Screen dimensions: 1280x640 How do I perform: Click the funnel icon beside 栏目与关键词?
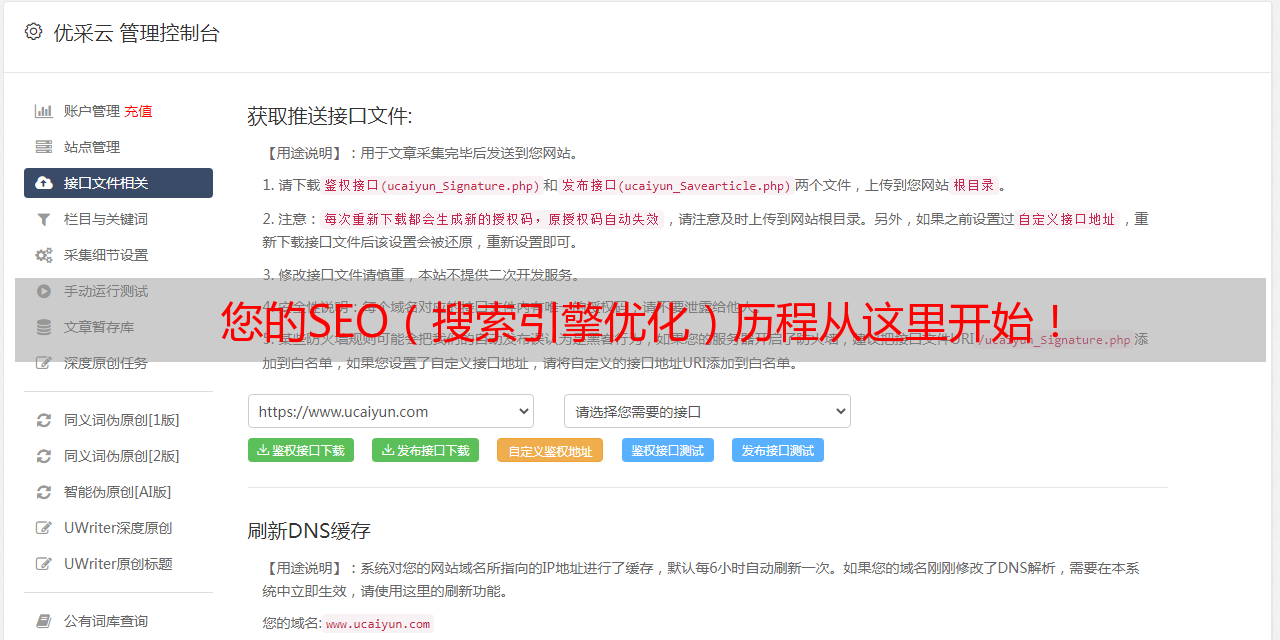tap(44, 219)
